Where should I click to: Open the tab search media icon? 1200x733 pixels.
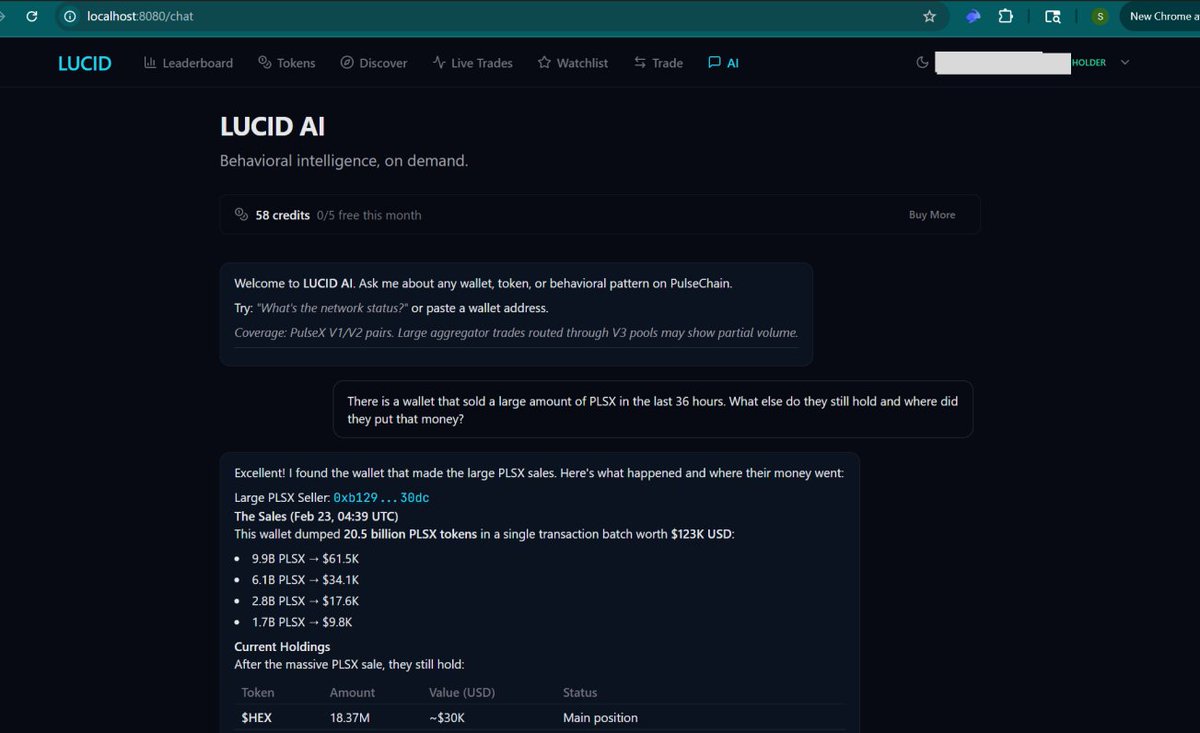[1052, 16]
